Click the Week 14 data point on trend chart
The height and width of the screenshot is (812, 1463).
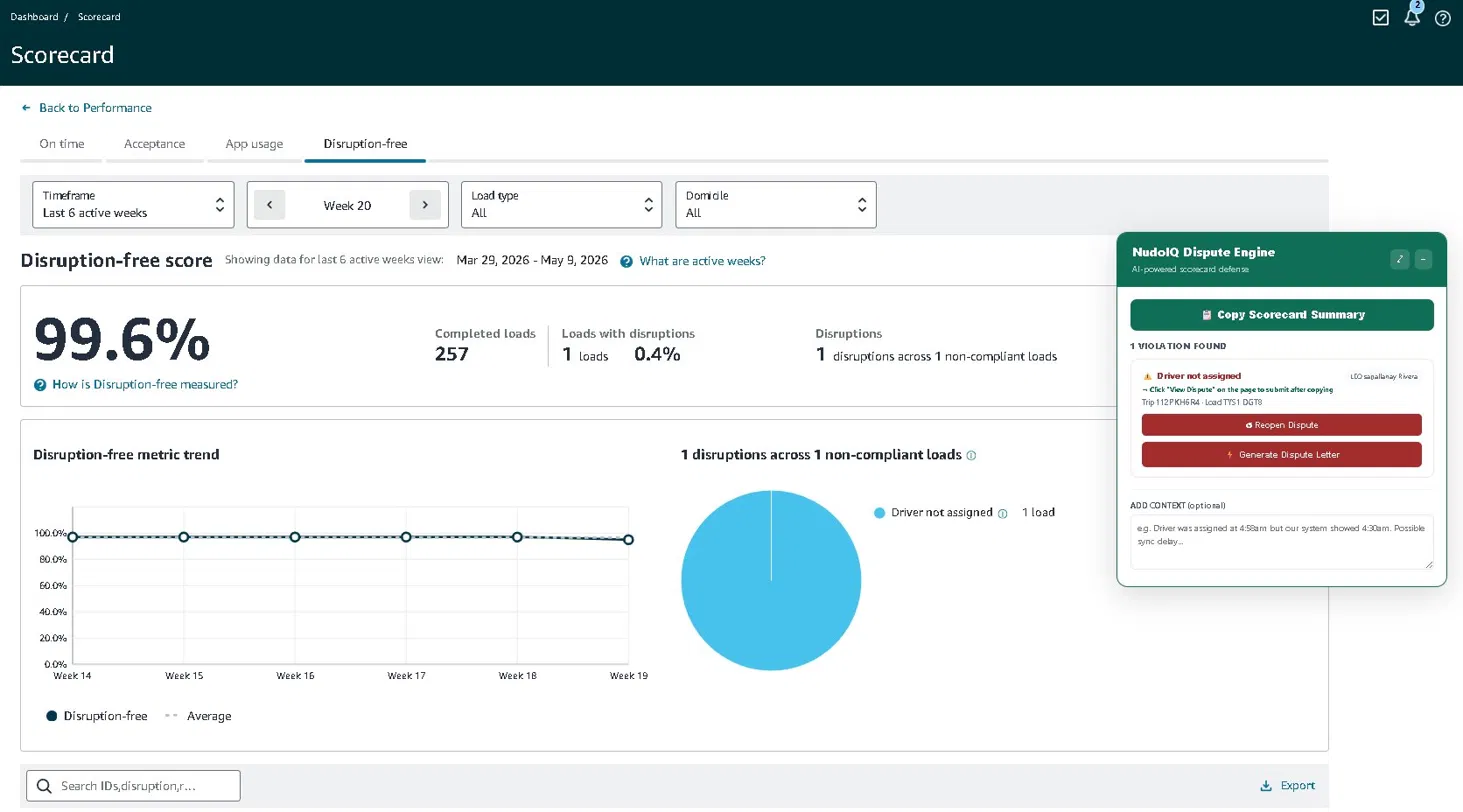tap(72, 537)
